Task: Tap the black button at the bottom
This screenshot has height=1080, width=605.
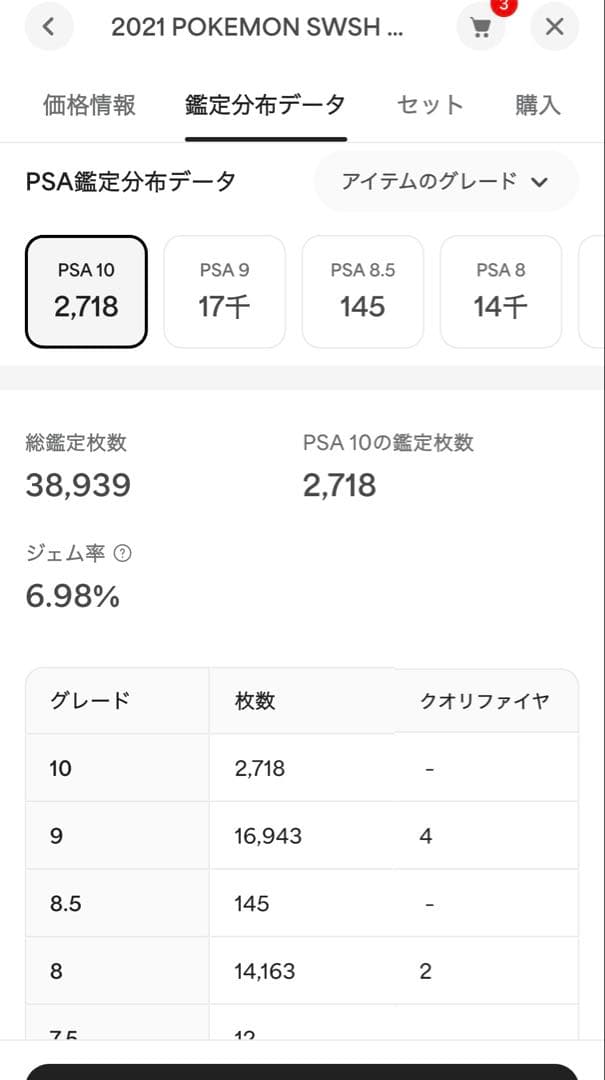Action: point(302,1072)
